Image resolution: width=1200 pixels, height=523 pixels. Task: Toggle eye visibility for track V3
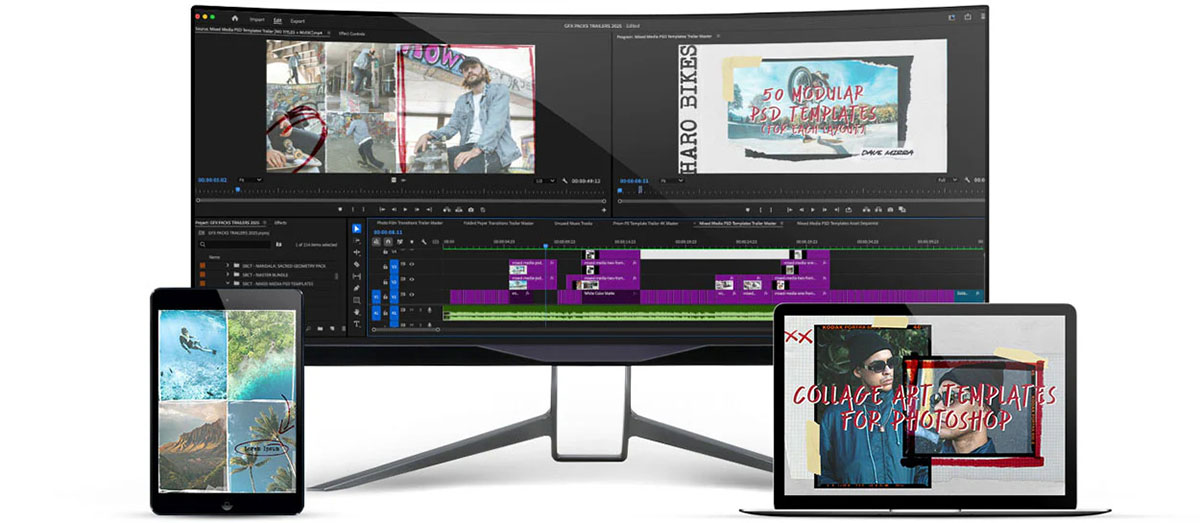[411, 265]
